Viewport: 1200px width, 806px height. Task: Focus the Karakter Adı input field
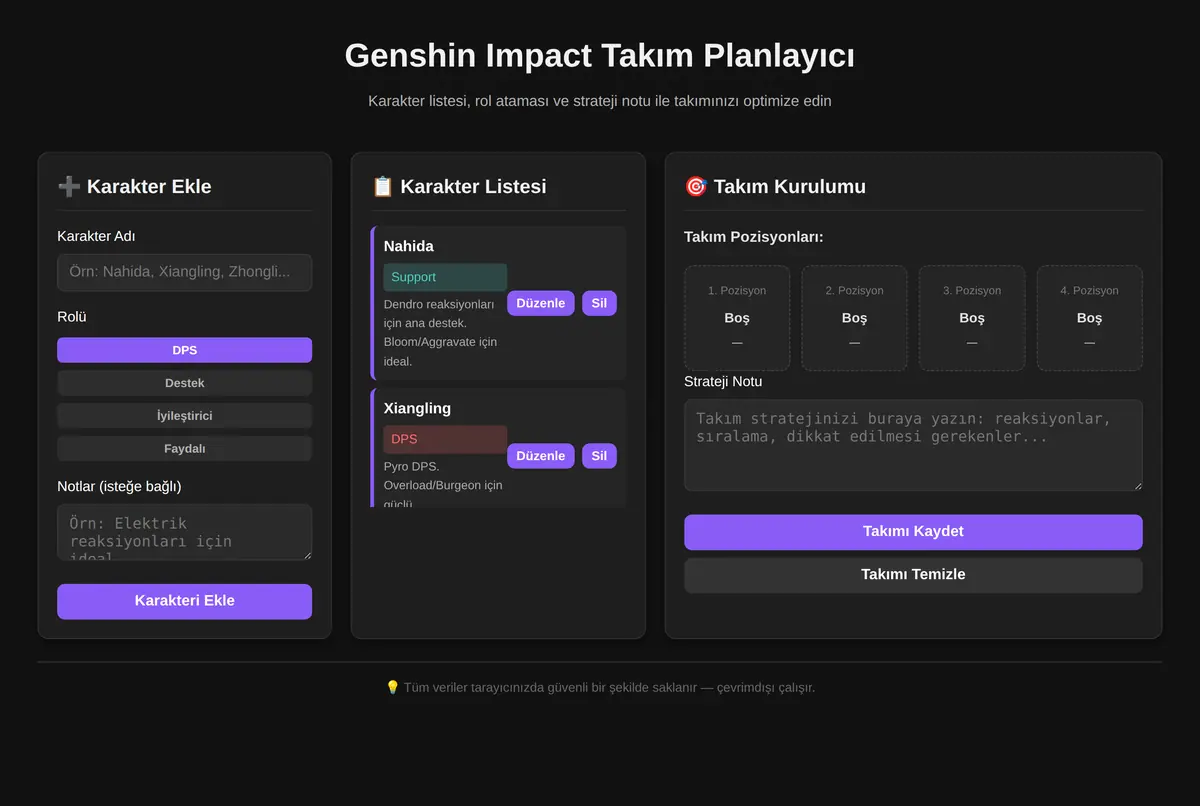184,272
